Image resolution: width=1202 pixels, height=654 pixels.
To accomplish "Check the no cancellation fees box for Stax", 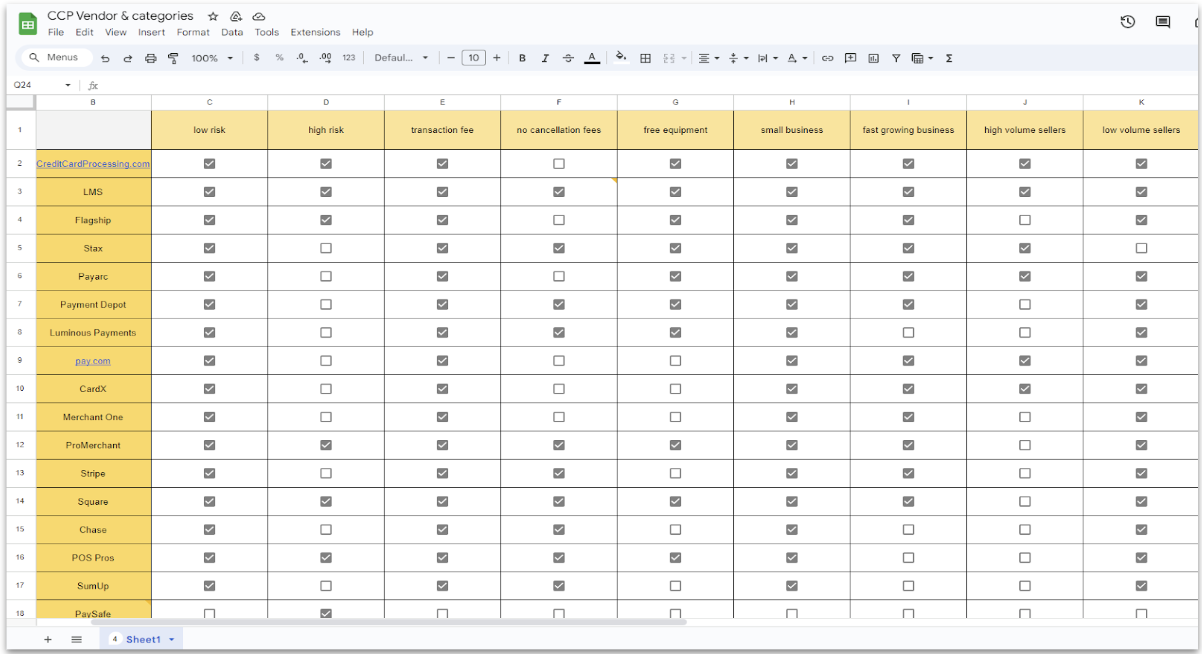I will tap(559, 248).
